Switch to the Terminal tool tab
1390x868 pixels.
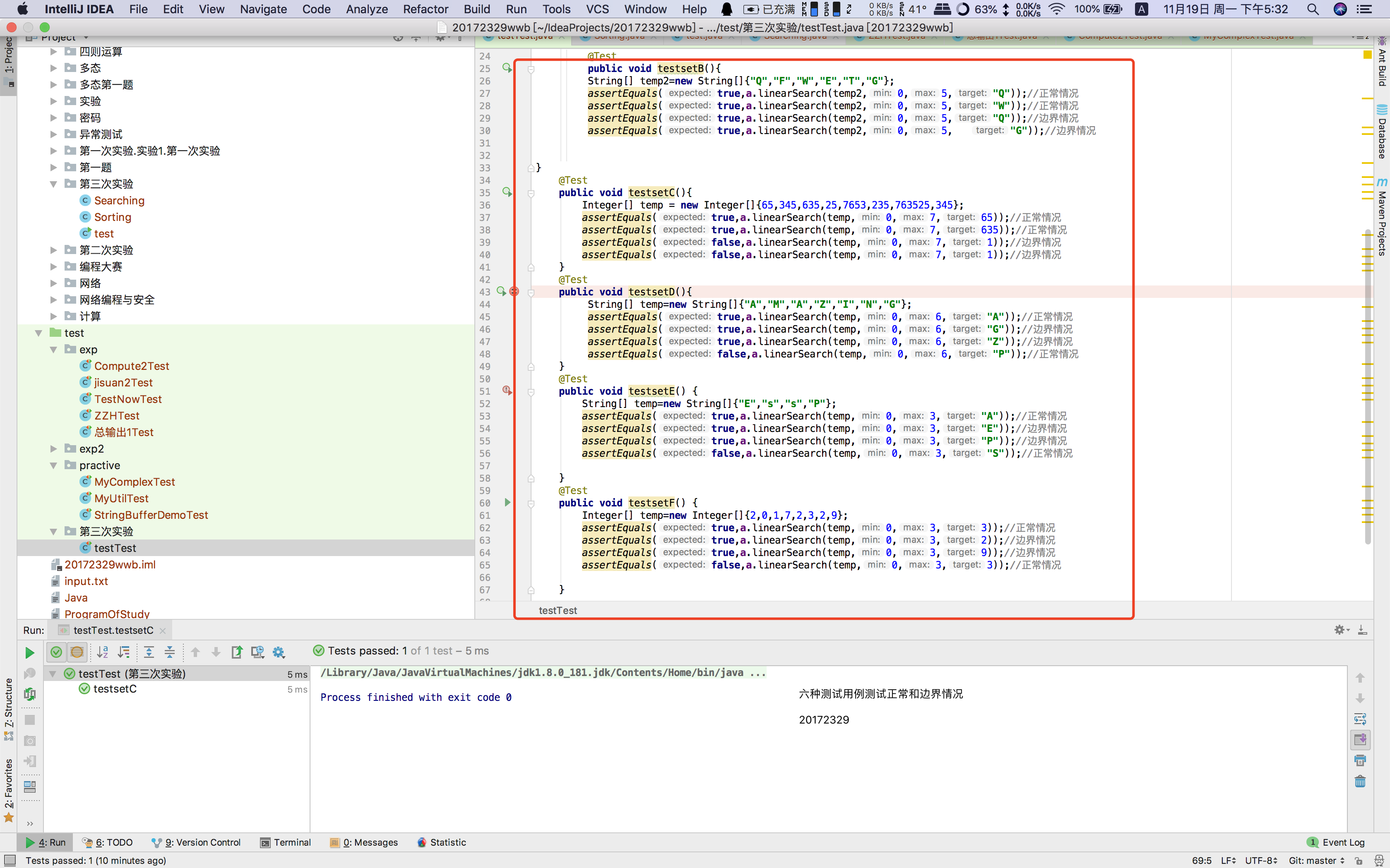click(286, 842)
